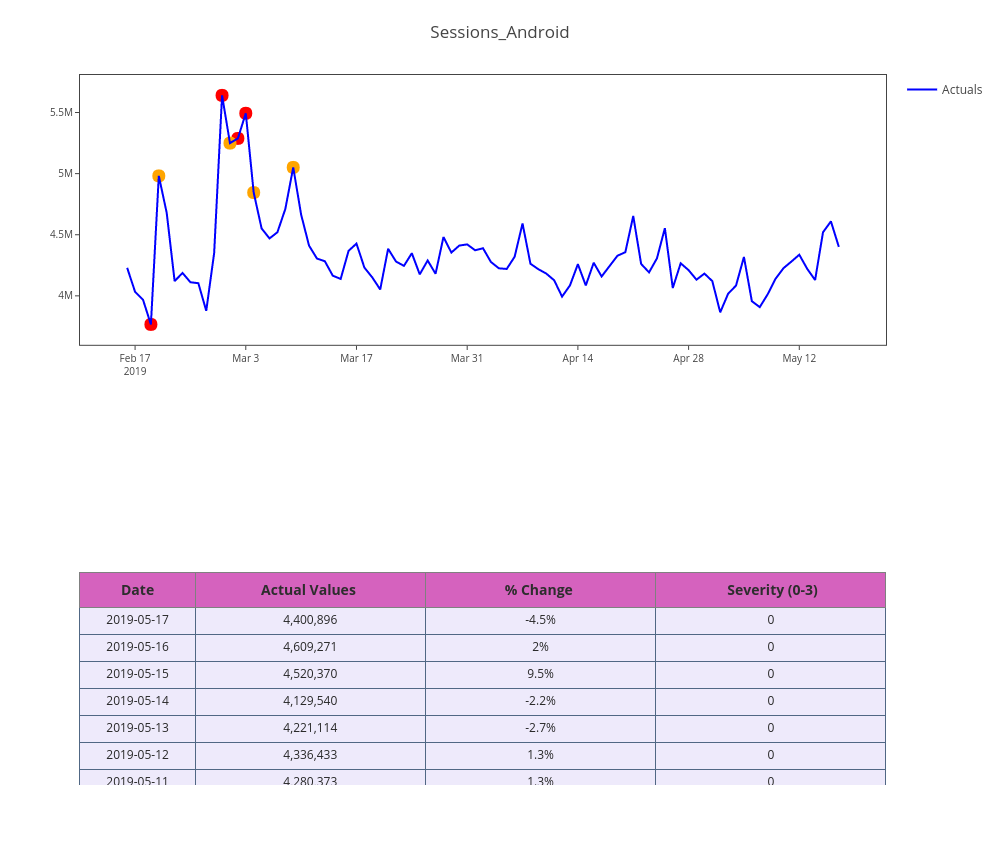Click the Sessions_Android chart title
The image size is (1000, 865).
coord(499,32)
